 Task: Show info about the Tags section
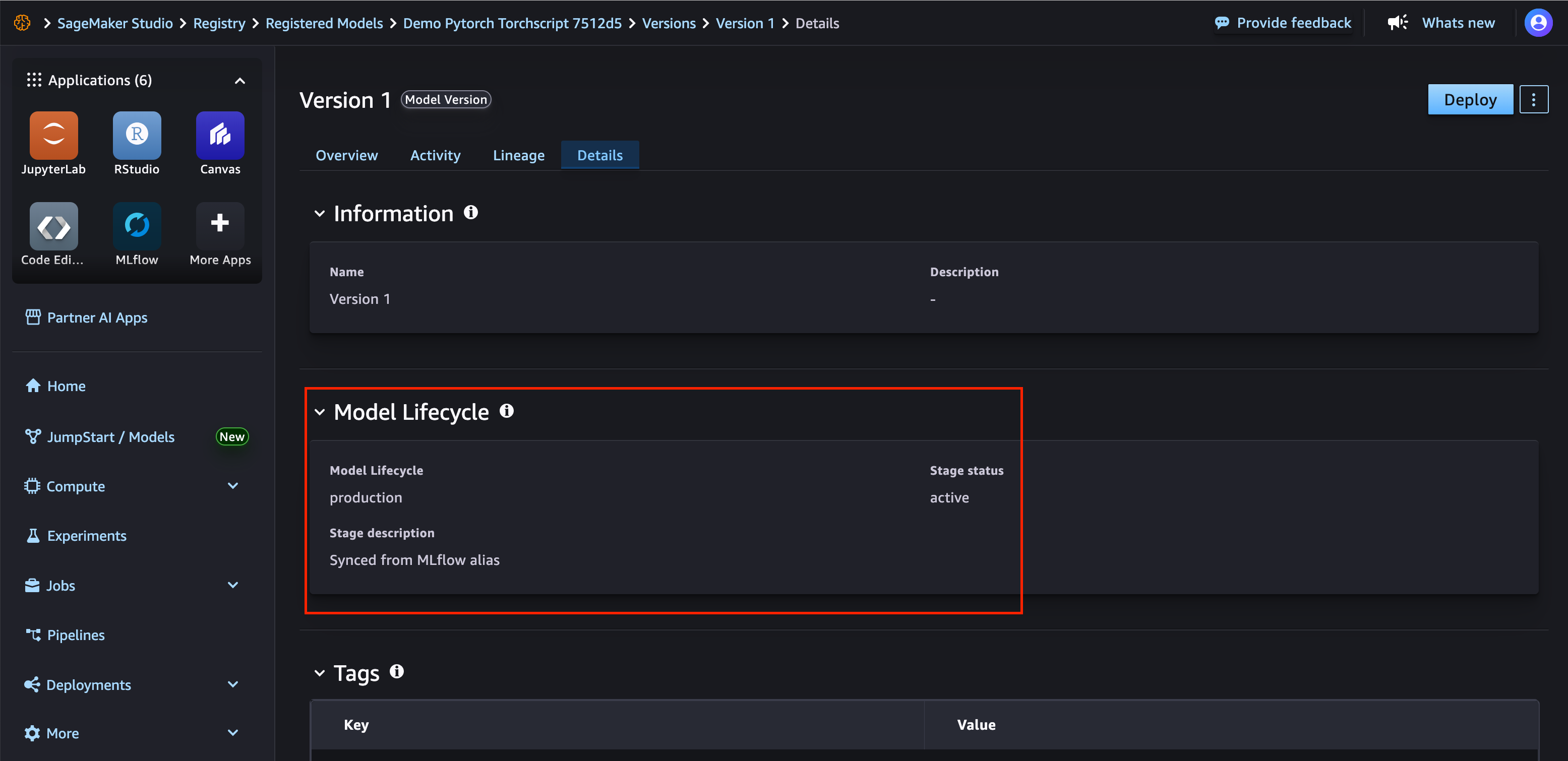[x=397, y=672]
